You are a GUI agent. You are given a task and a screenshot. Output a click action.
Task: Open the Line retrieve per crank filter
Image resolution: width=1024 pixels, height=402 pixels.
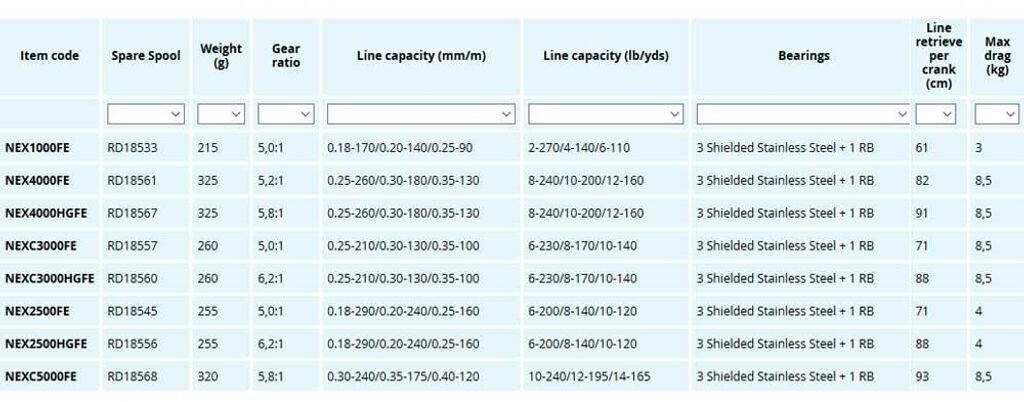935,114
